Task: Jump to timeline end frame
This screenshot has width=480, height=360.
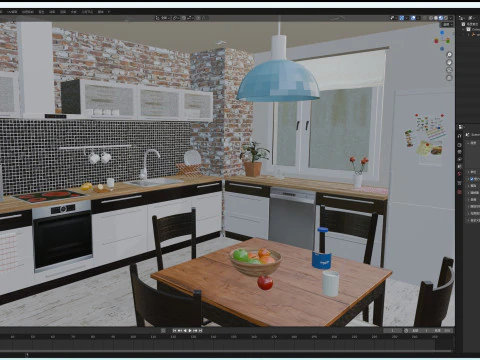Action: (x=200, y=331)
